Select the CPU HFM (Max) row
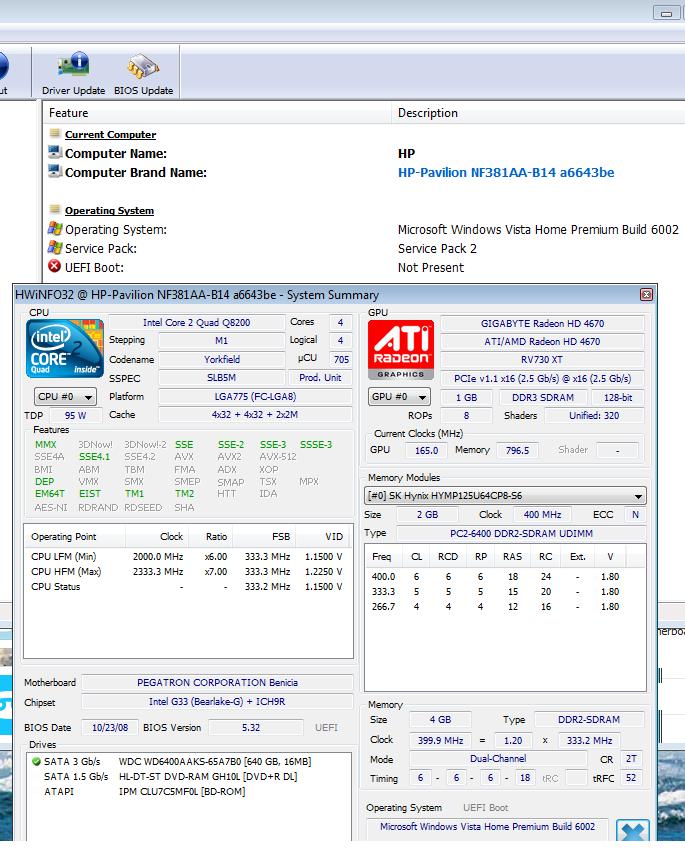Screen dimensions: 685x852 (187, 572)
